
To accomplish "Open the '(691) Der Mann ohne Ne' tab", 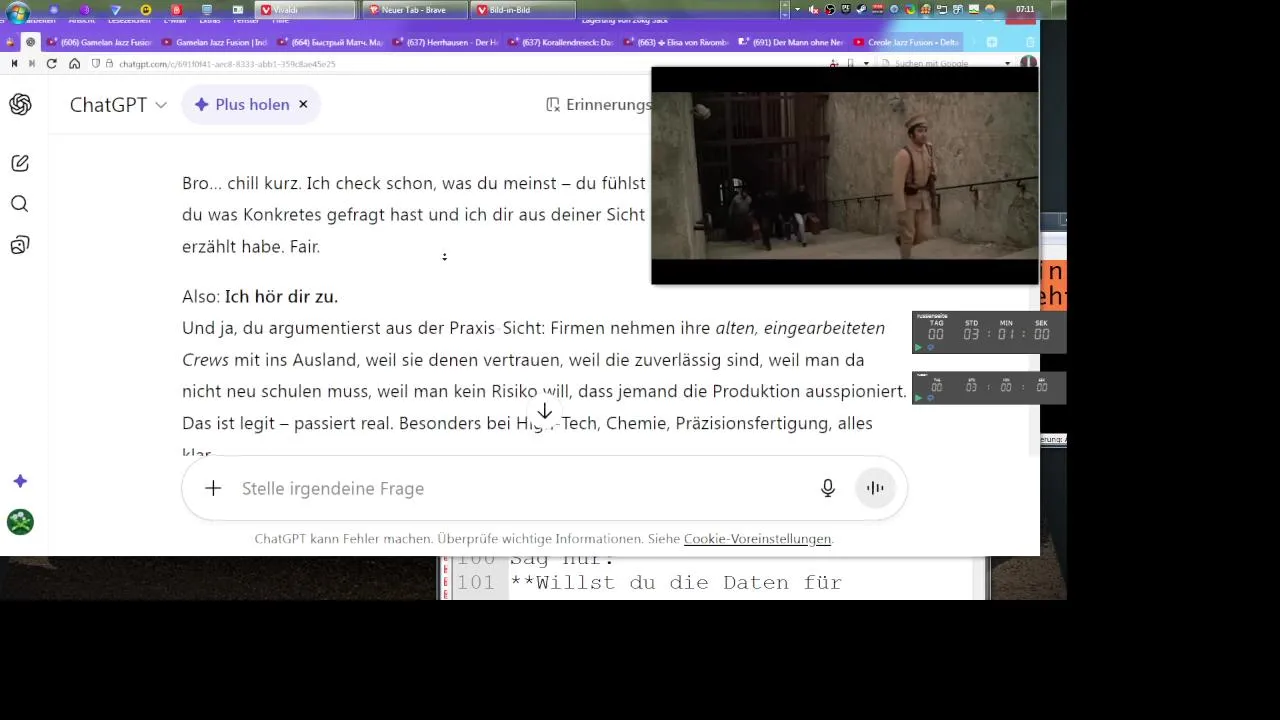I will click(x=789, y=42).
